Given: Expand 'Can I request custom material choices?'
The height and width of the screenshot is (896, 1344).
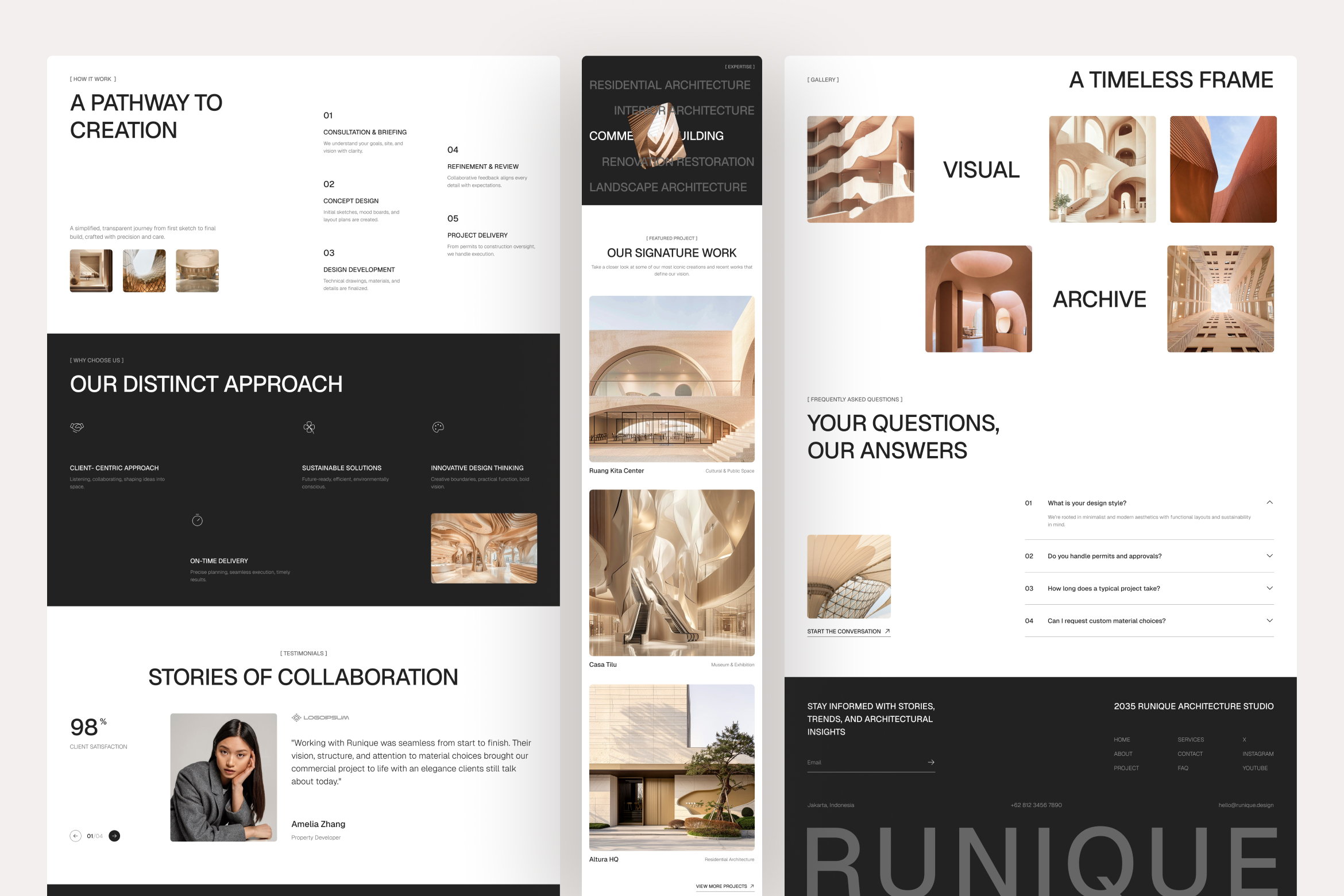Looking at the screenshot, I should 1269,620.
